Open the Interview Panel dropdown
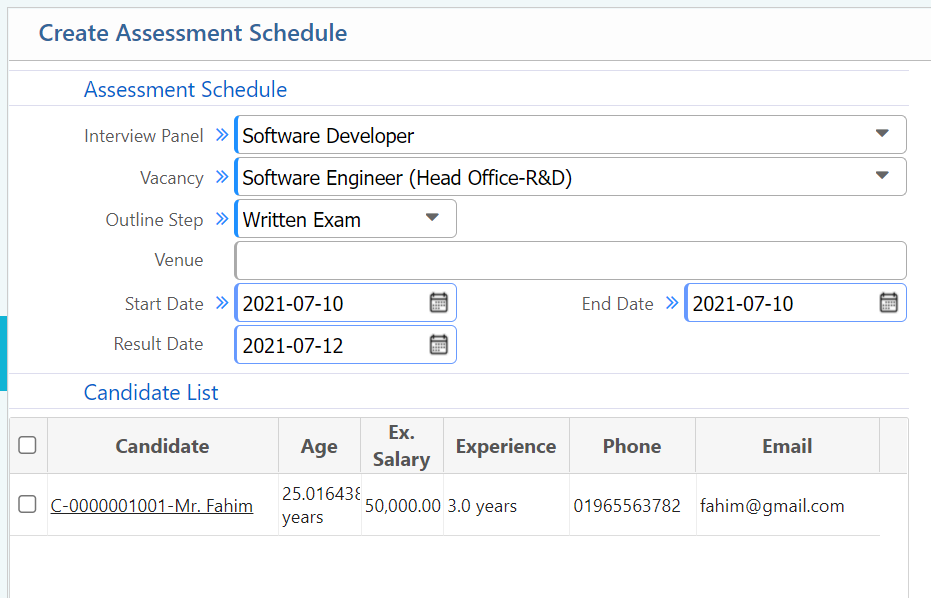 881,134
